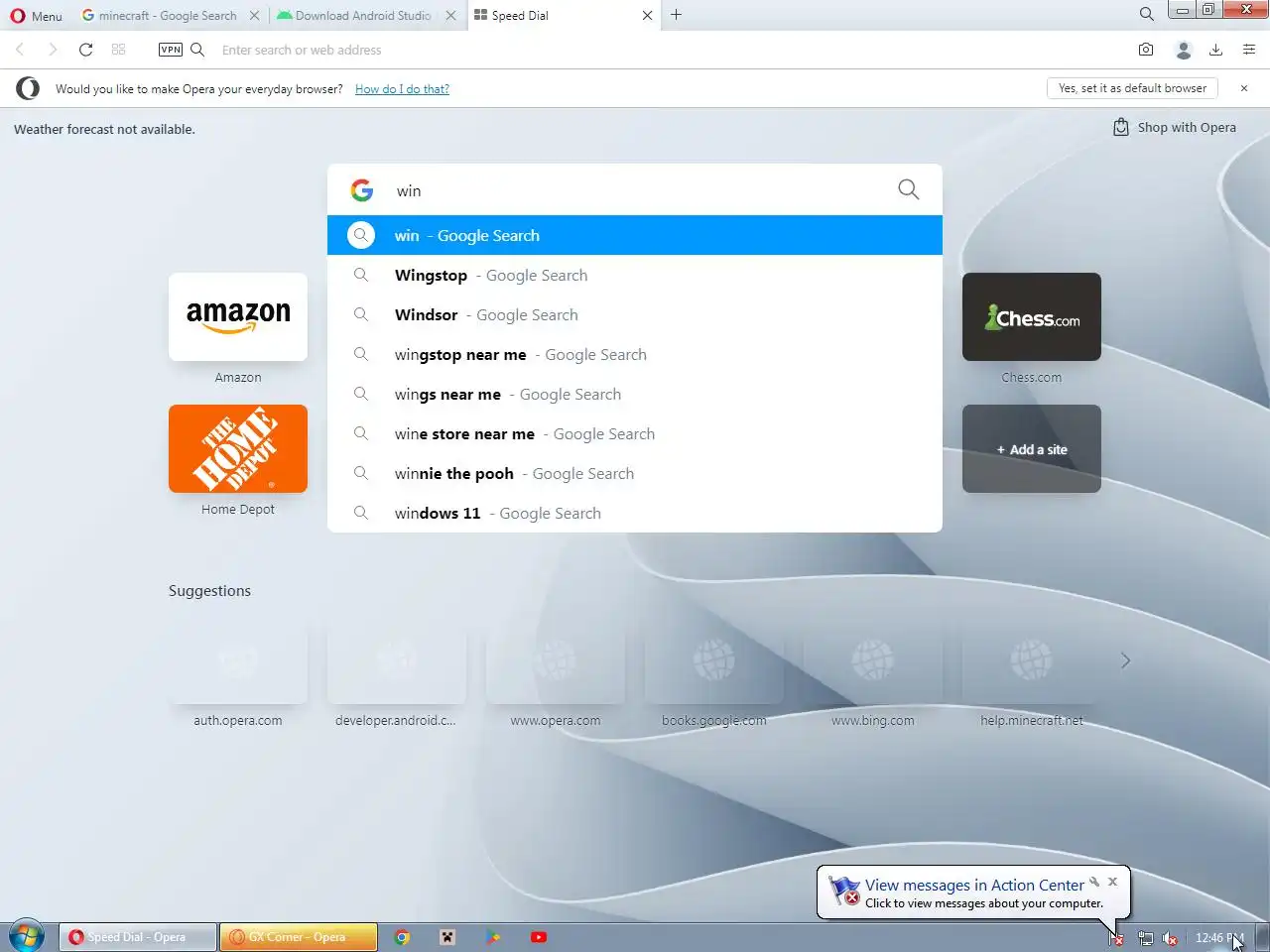Click the address bar search icon

click(197, 50)
